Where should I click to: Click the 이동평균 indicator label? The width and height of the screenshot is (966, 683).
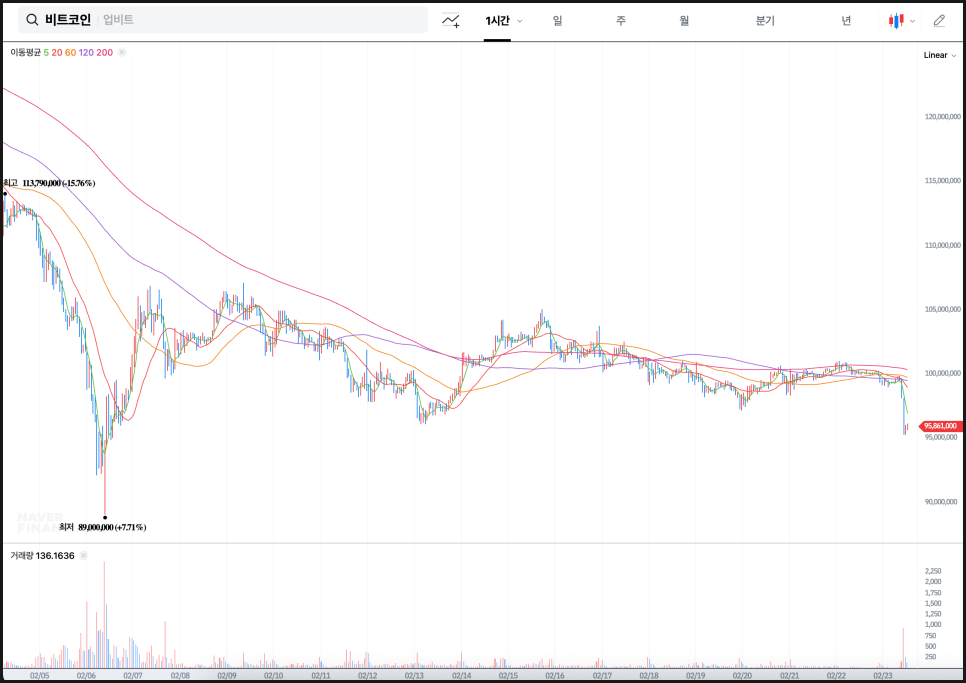(25, 52)
